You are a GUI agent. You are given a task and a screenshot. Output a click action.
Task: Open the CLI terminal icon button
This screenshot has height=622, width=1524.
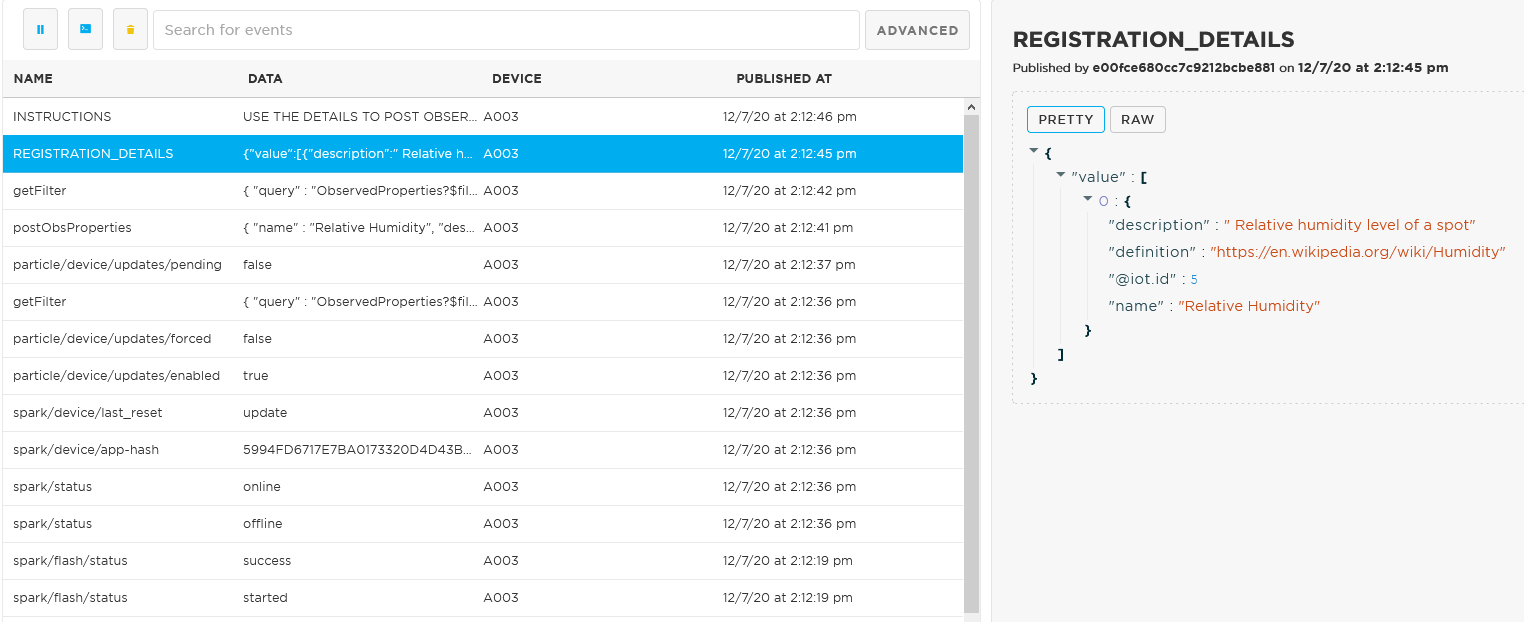pyautogui.click(x=85, y=30)
